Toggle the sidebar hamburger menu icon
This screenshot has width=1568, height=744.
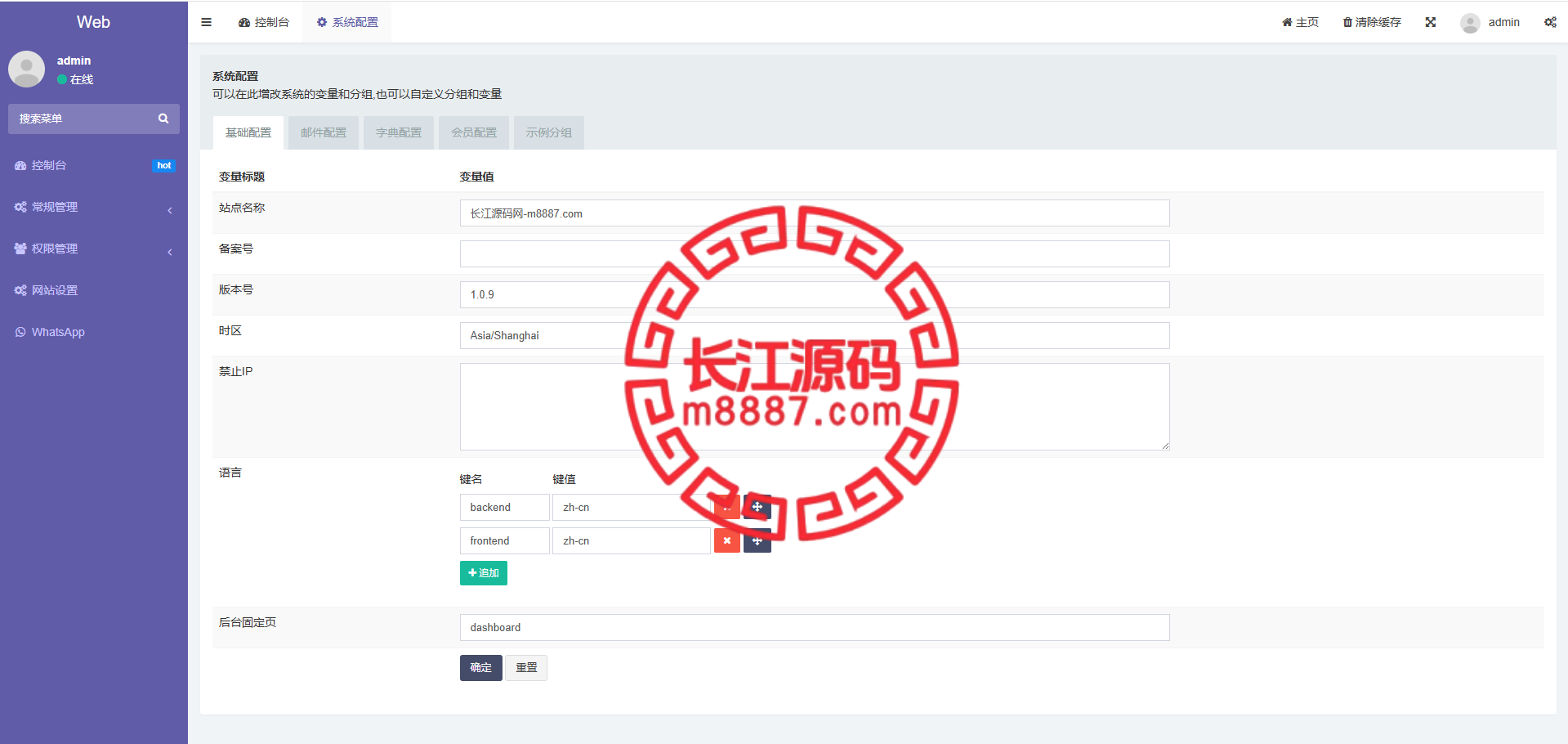pyautogui.click(x=206, y=22)
